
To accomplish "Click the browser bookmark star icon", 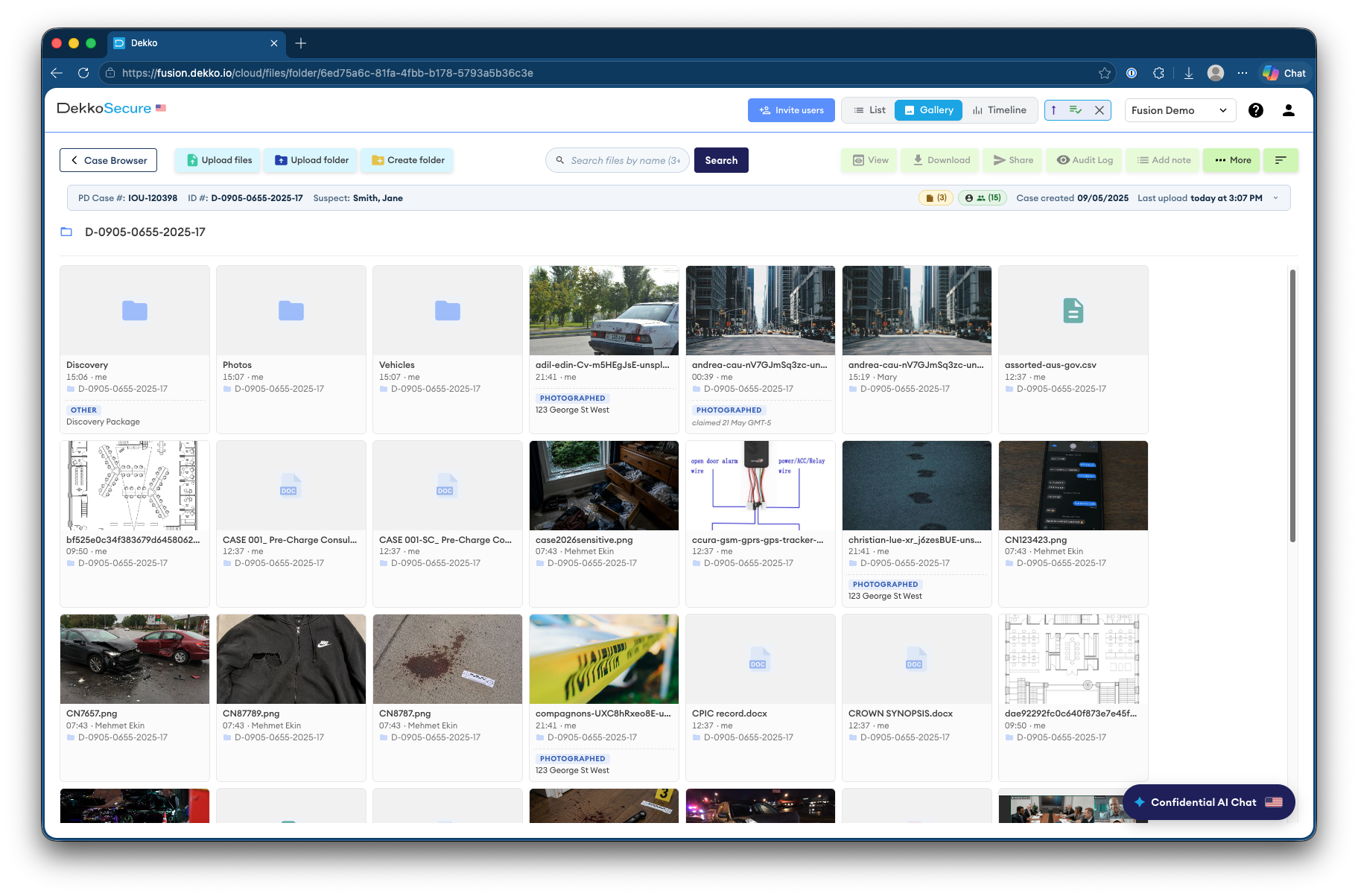I will (1105, 73).
